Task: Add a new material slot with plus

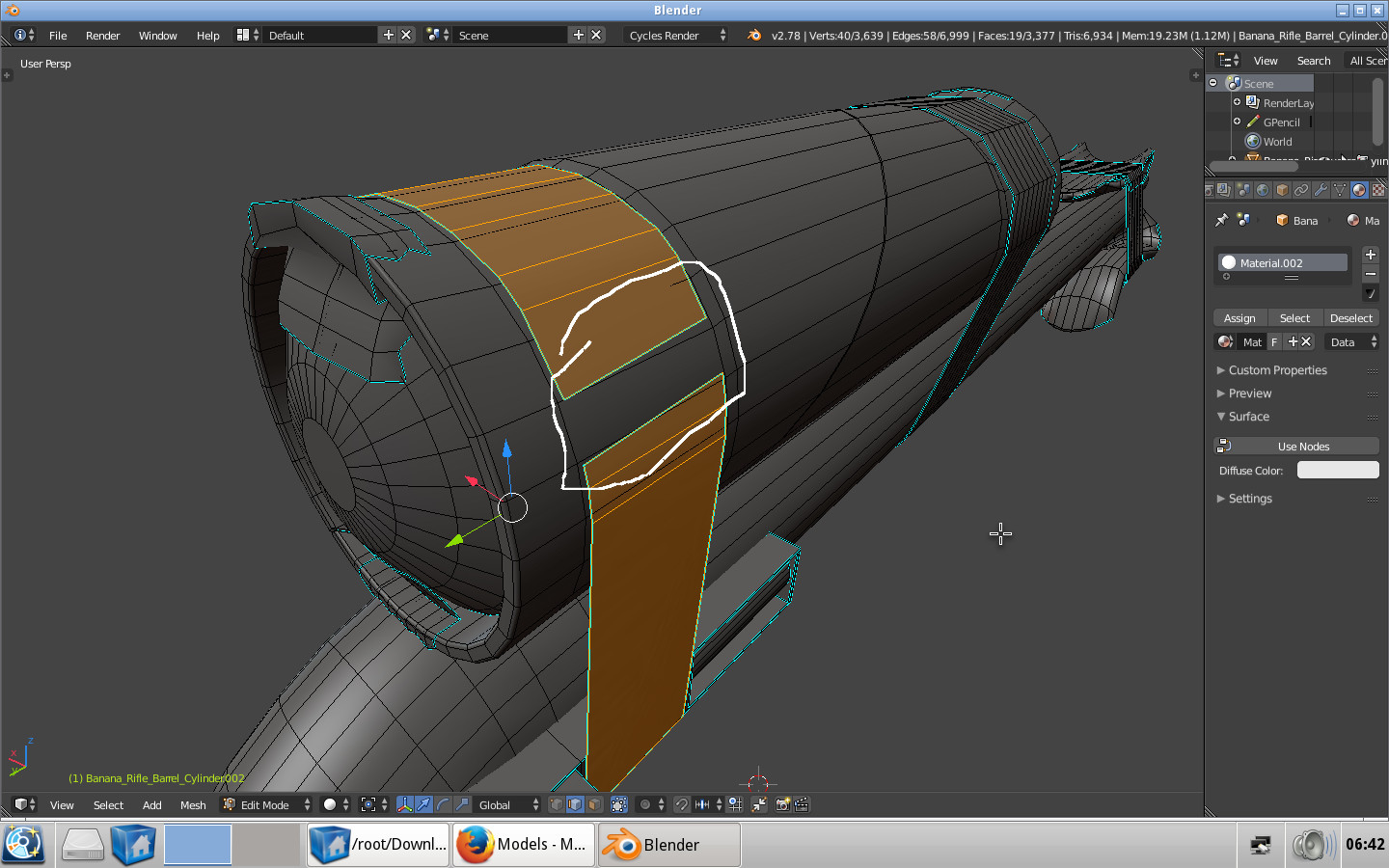Action: pos(1371,255)
